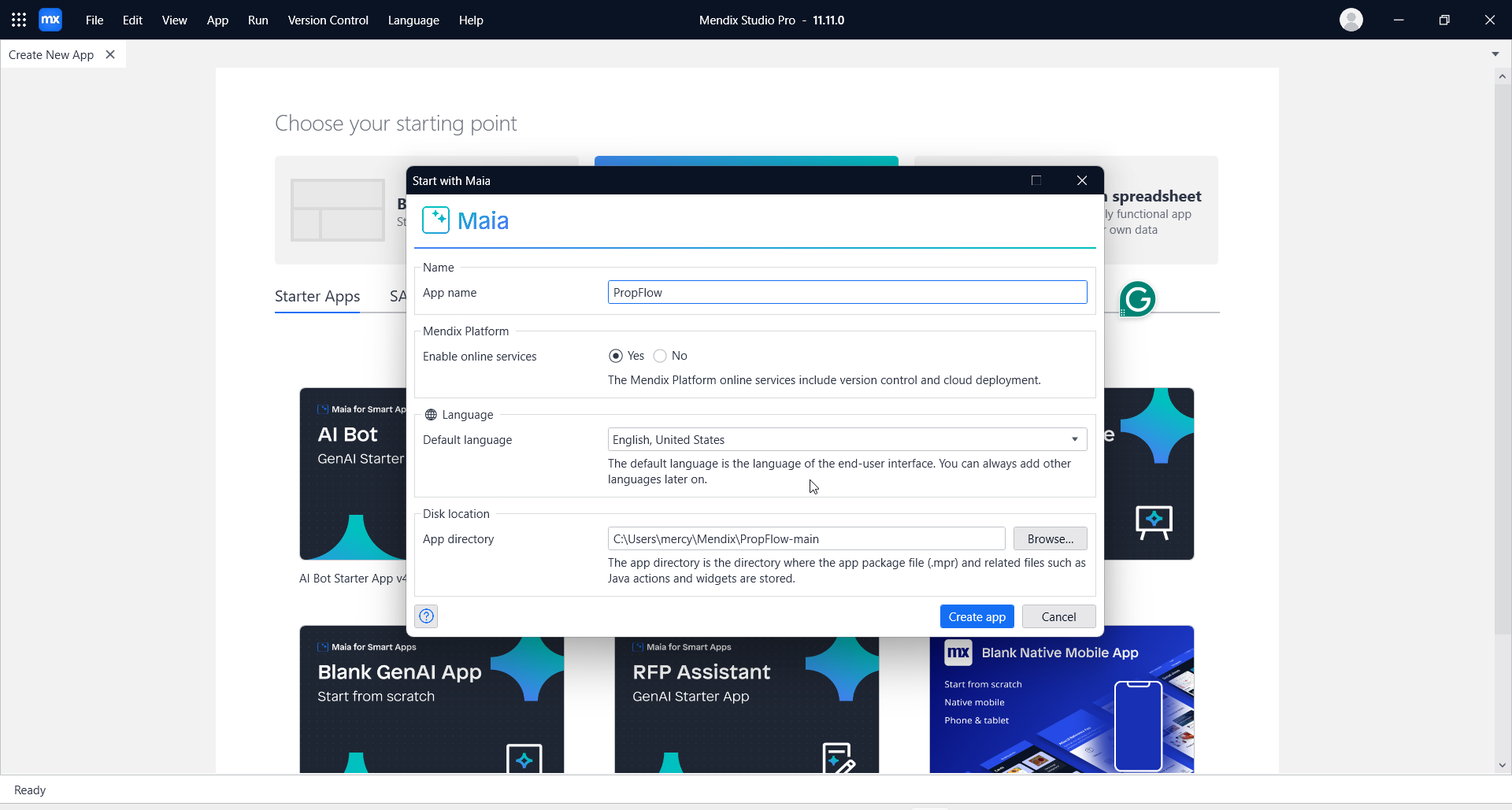Click the Maia sparkle logo icon

pos(435,220)
